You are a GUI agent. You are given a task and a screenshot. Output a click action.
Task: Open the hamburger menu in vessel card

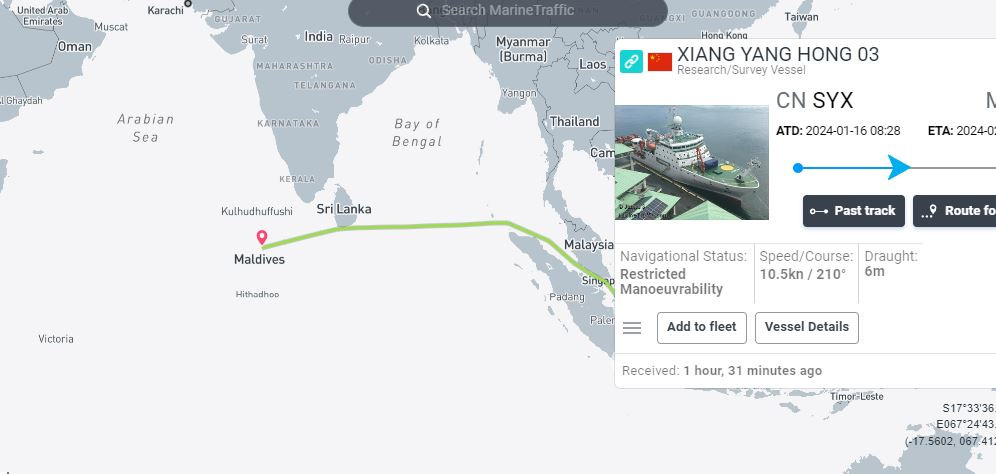(632, 328)
